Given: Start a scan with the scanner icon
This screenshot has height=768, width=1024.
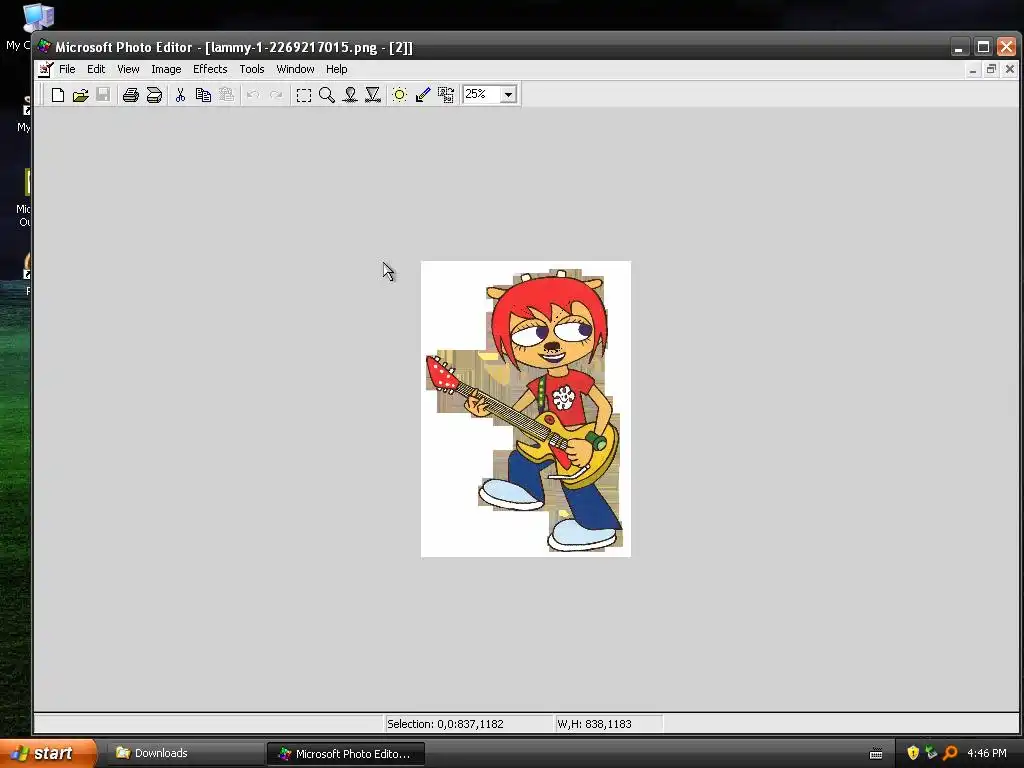Looking at the screenshot, I should tap(154, 95).
